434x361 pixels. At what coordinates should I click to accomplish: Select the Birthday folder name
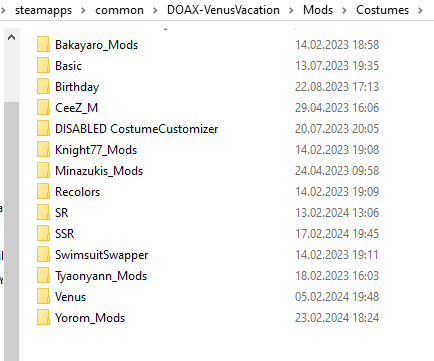(x=77, y=87)
